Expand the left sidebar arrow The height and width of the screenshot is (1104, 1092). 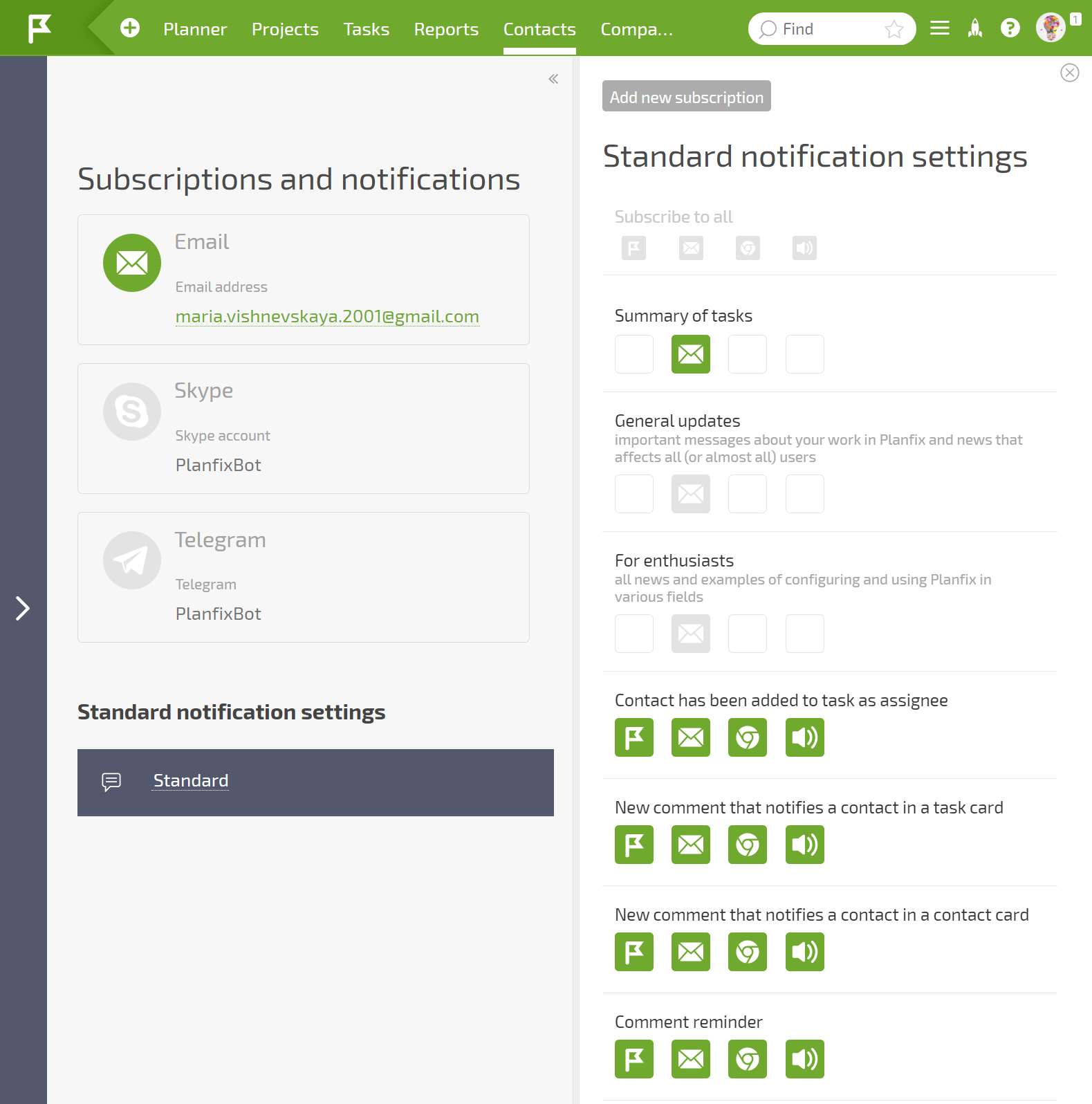coord(23,608)
